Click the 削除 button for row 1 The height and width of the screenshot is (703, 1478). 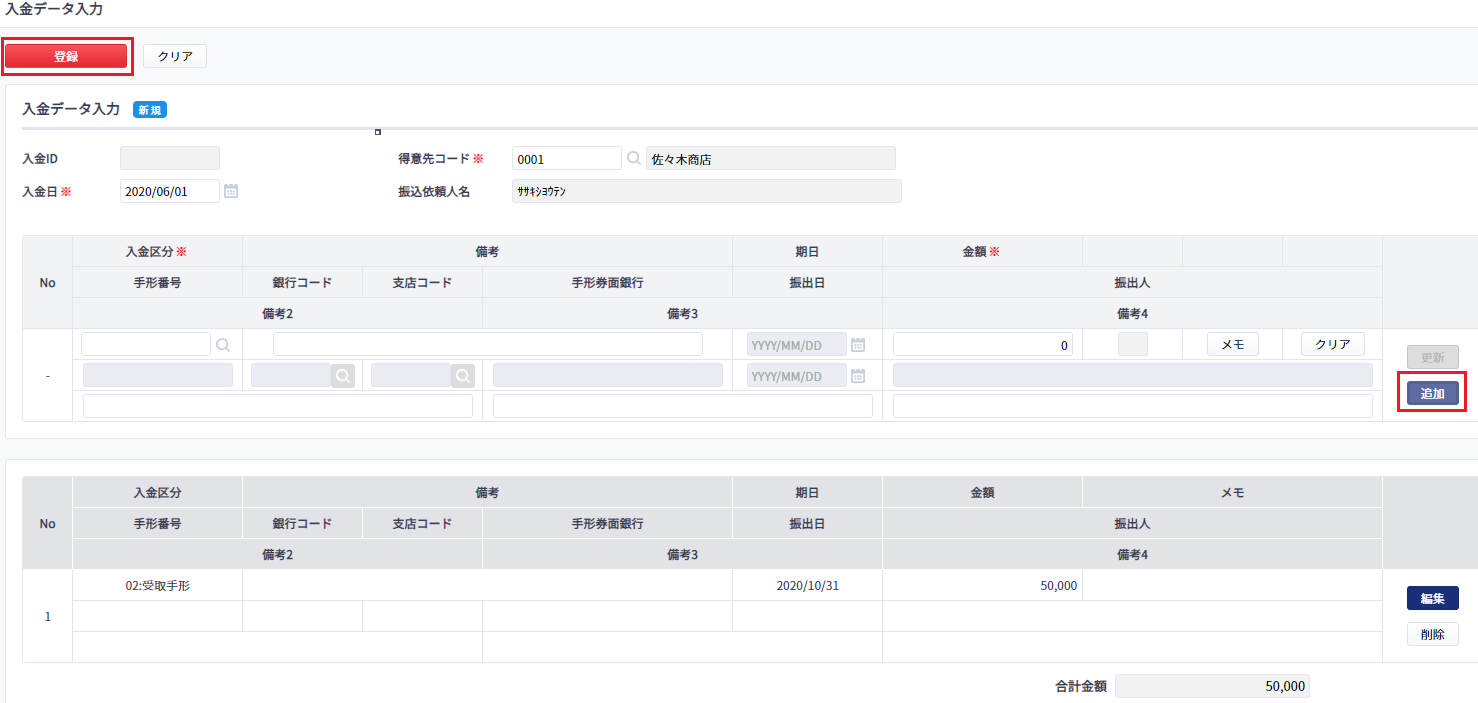click(1433, 634)
